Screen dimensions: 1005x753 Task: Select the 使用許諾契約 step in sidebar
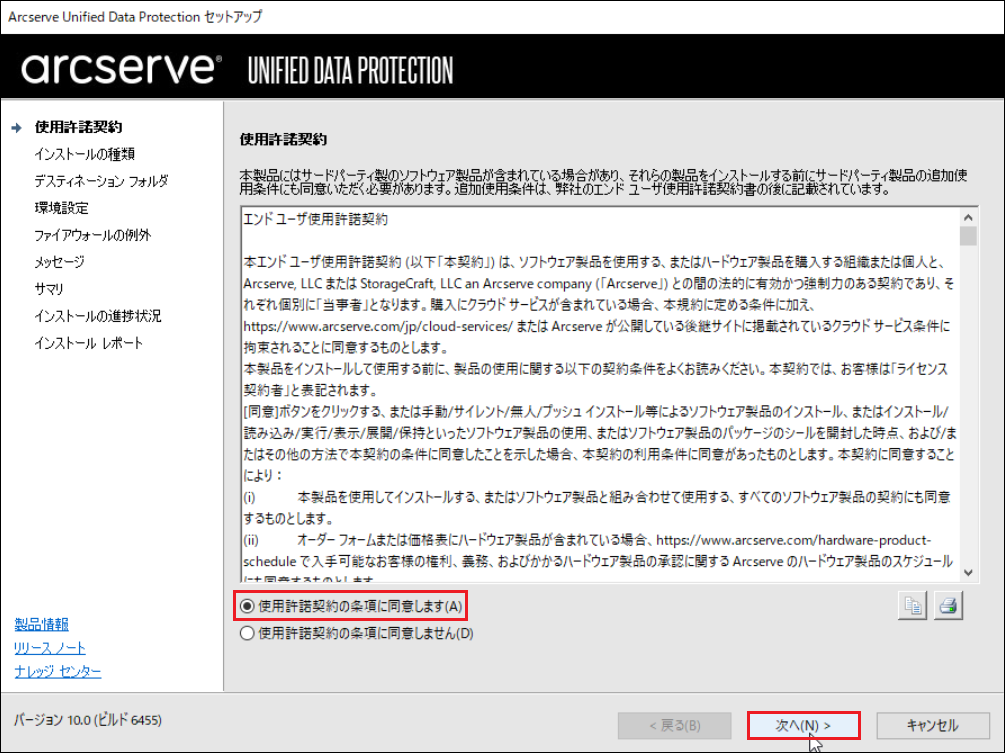tap(78, 127)
